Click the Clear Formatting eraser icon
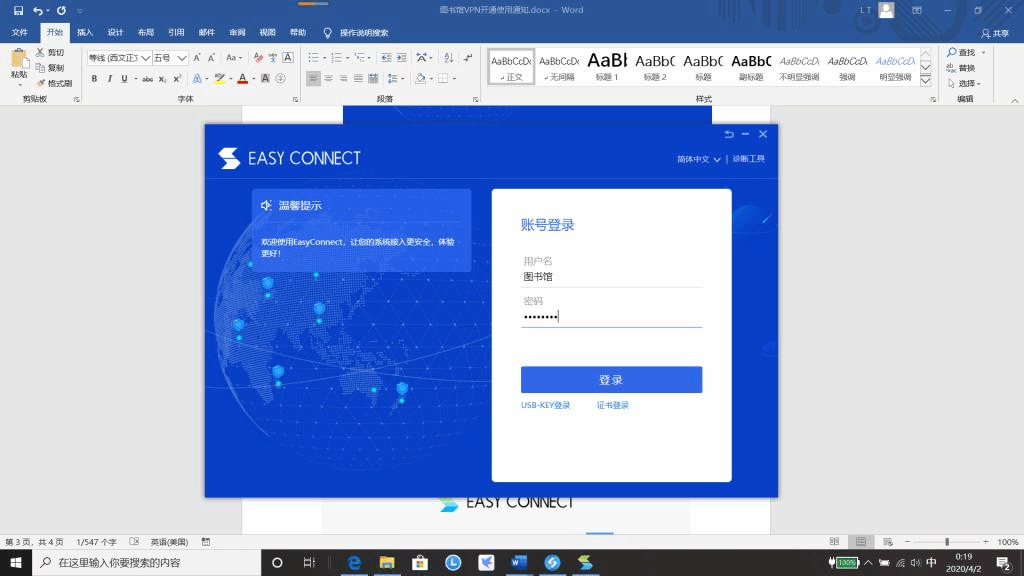The height and width of the screenshot is (576, 1024). coord(258,58)
